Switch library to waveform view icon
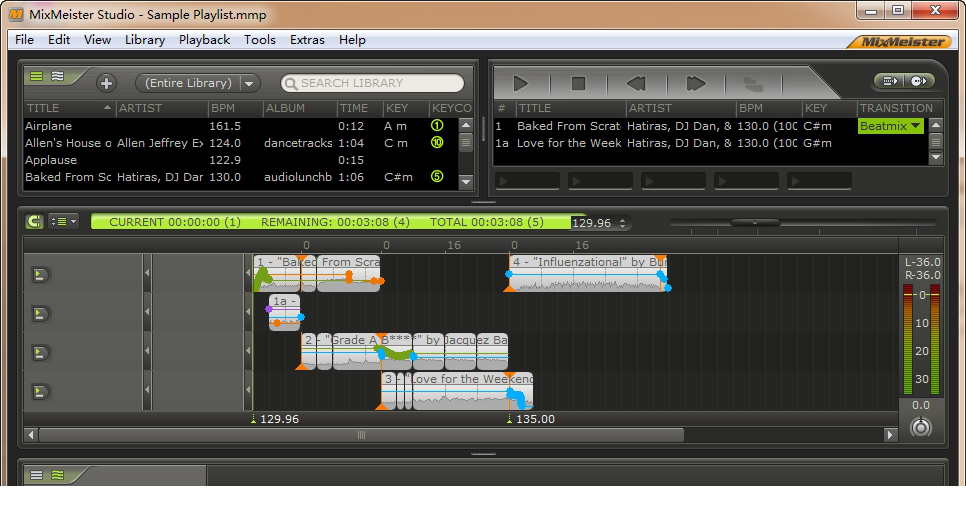The width and height of the screenshot is (966, 505). [58, 76]
